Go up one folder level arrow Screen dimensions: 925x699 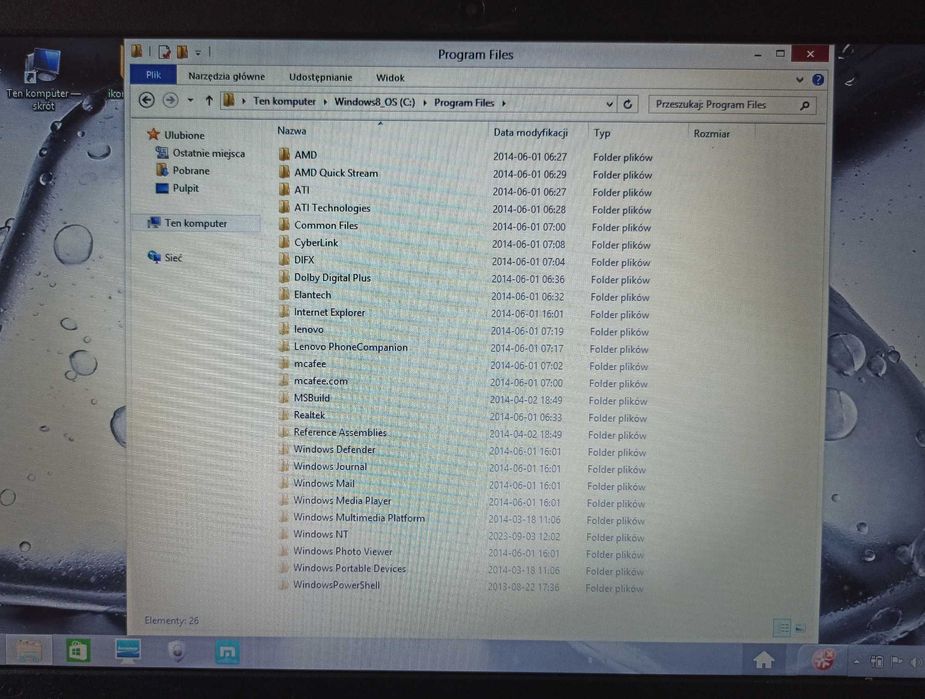(x=209, y=101)
